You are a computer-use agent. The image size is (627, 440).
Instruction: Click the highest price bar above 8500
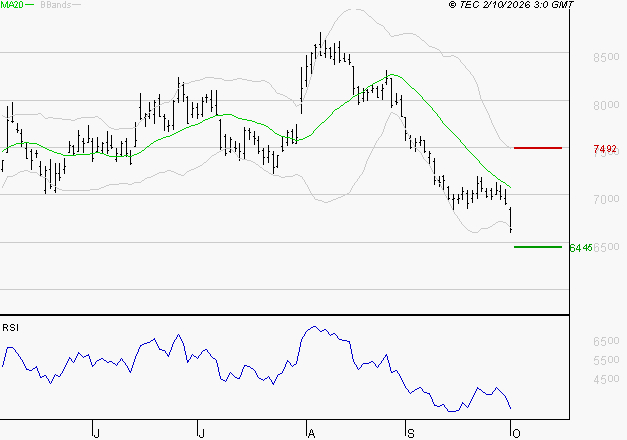320,43
